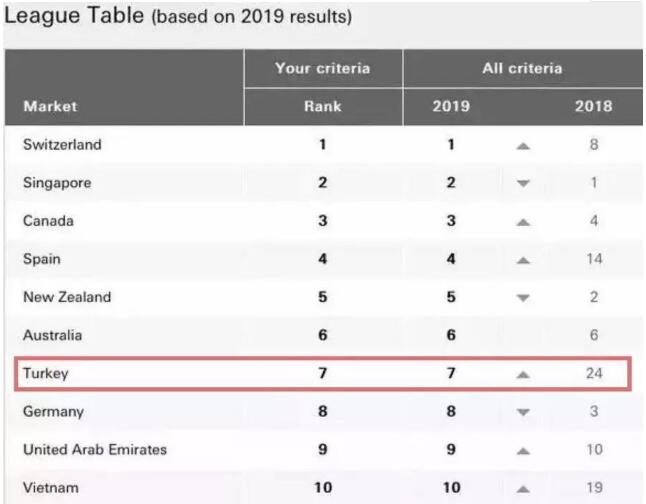Select the Market column header

[50, 106]
